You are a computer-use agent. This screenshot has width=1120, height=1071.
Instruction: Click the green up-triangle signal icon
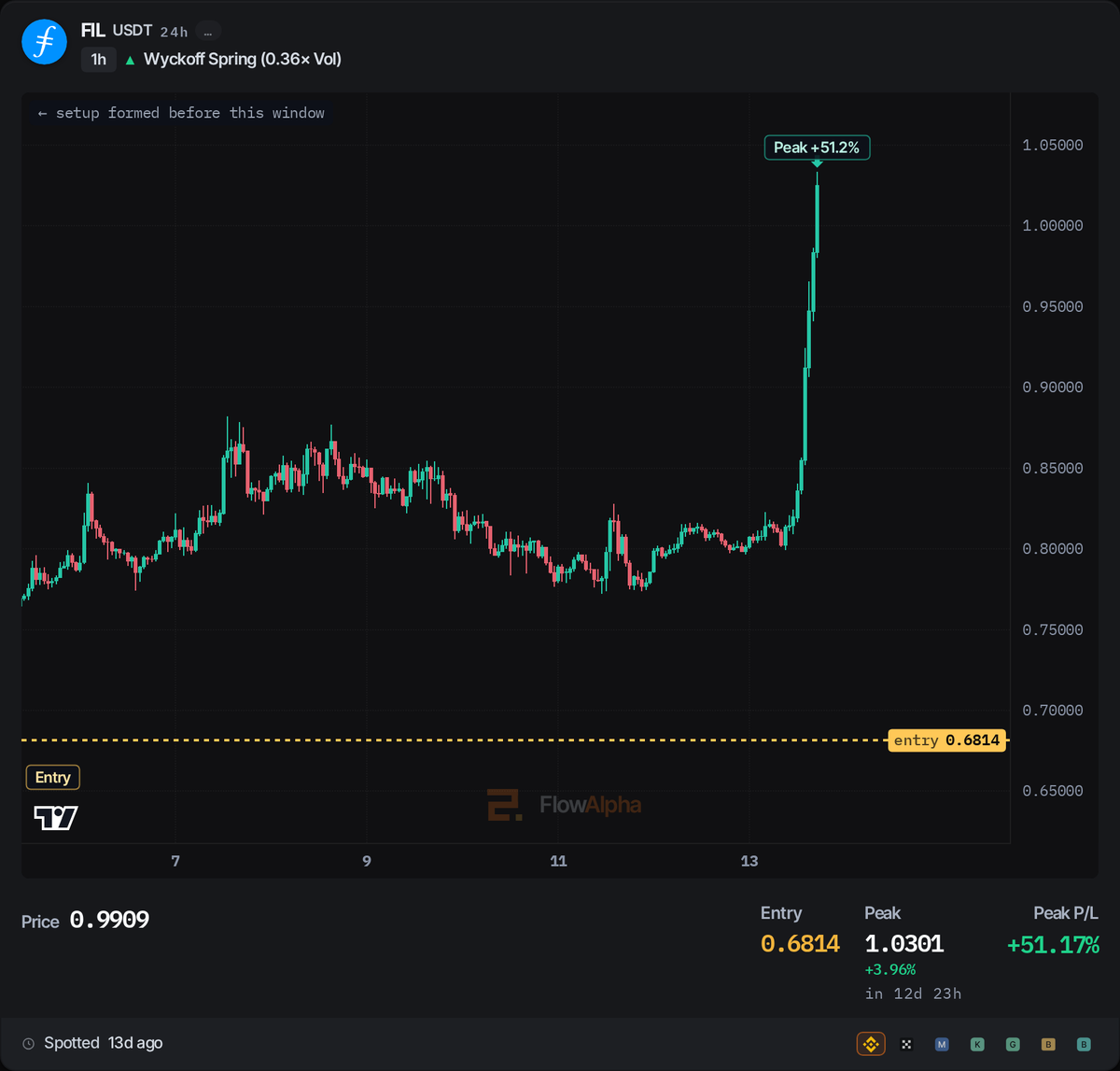(130, 60)
